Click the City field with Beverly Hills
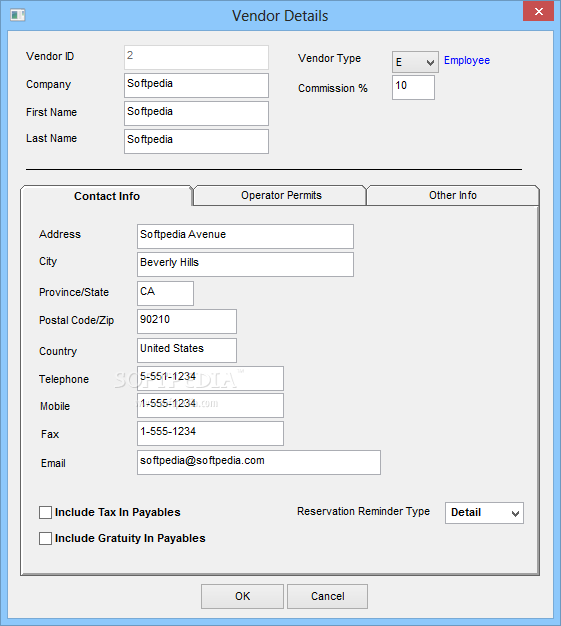 245,264
